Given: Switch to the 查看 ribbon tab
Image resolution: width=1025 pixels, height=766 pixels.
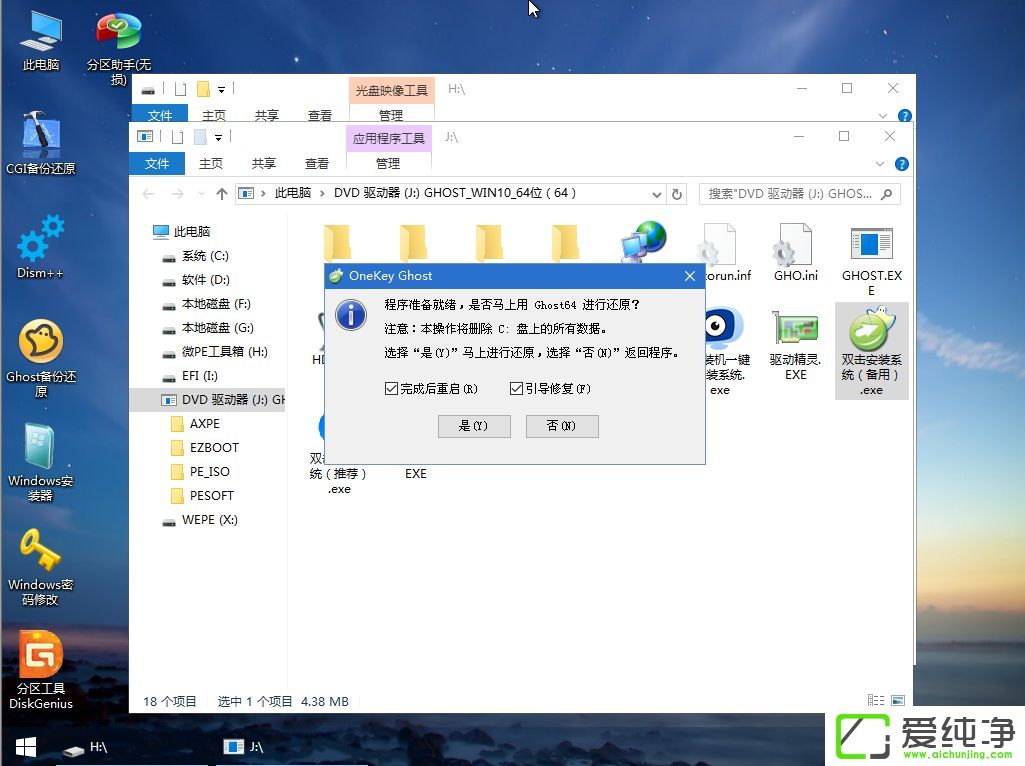Looking at the screenshot, I should 317,163.
